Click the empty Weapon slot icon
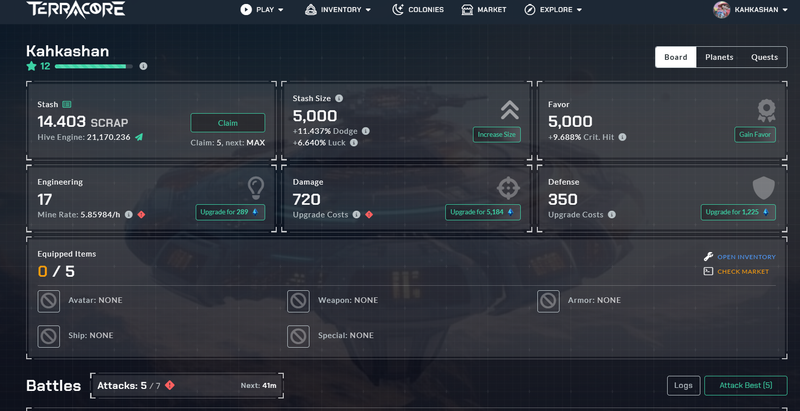Image resolution: width=800 pixels, height=411 pixels. pyautogui.click(x=299, y=300)
